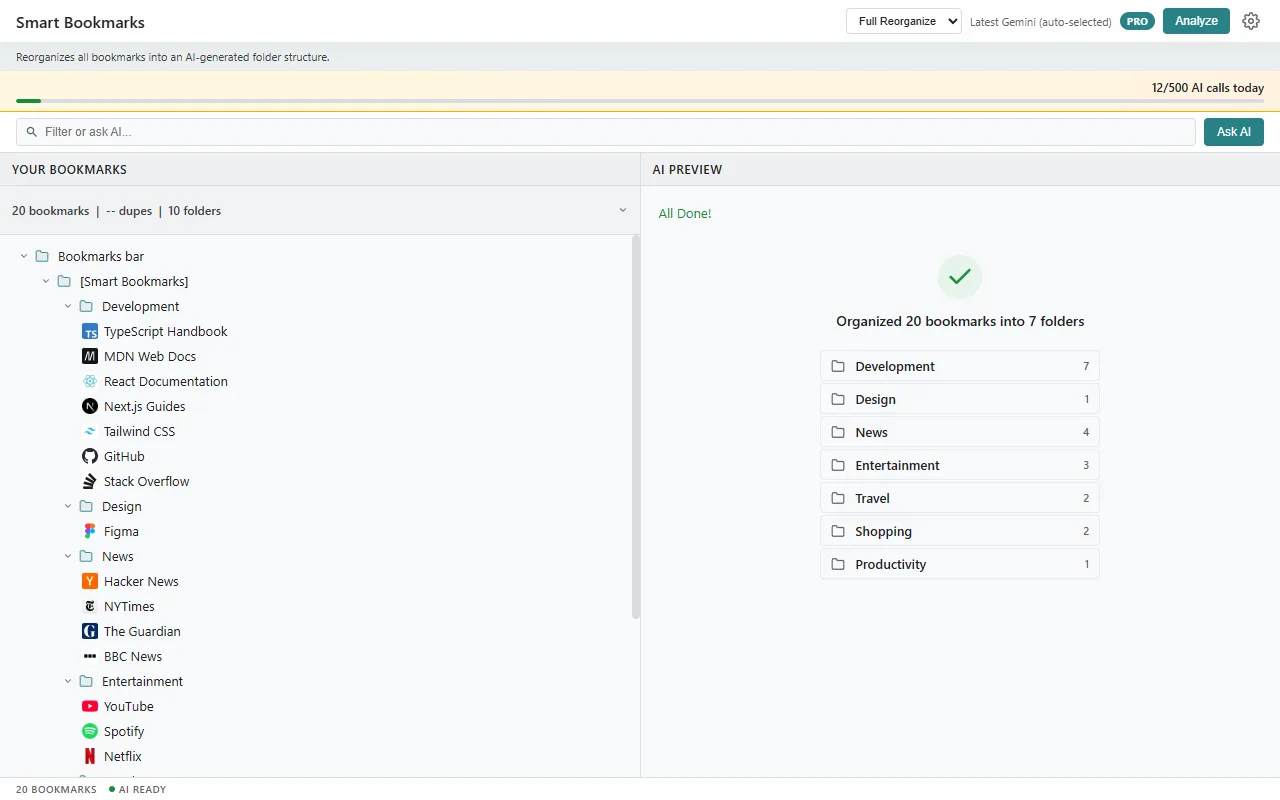Click the 10 folders count text
This screenshot has height=800, width=1280.
[194, 211]
